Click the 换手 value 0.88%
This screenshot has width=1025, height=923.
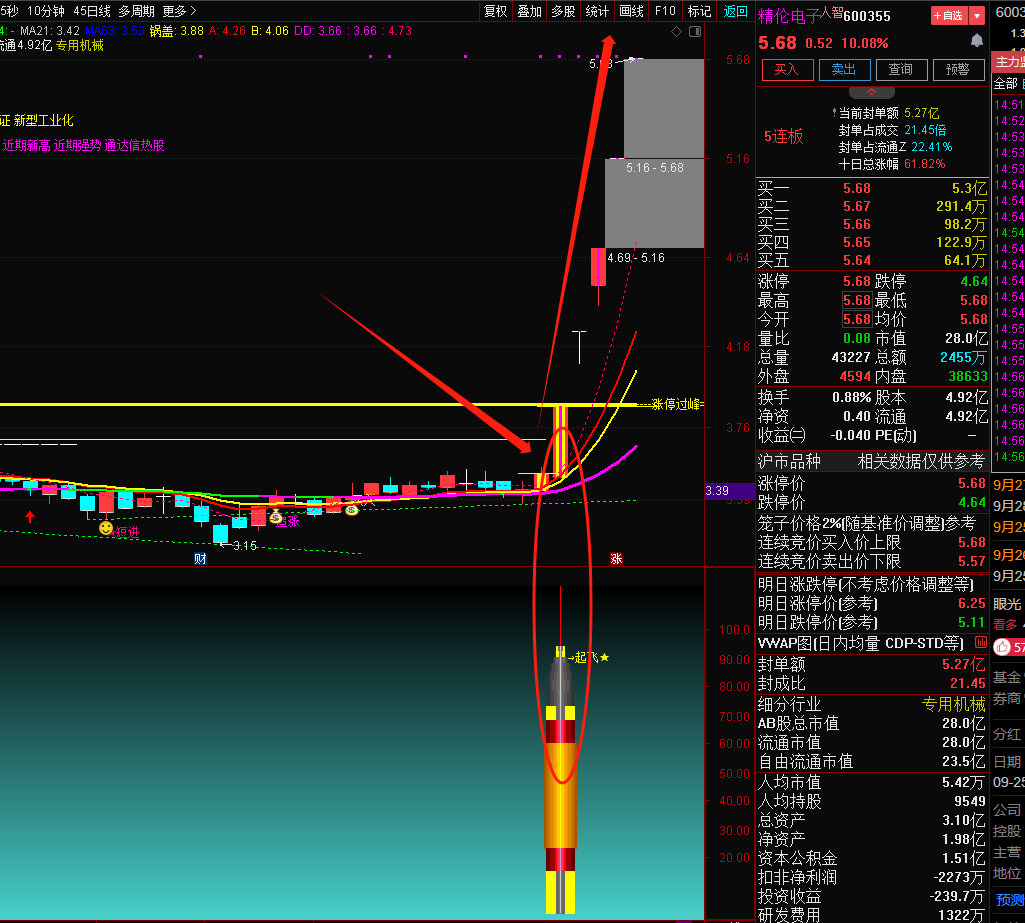(x=851, y=397)
